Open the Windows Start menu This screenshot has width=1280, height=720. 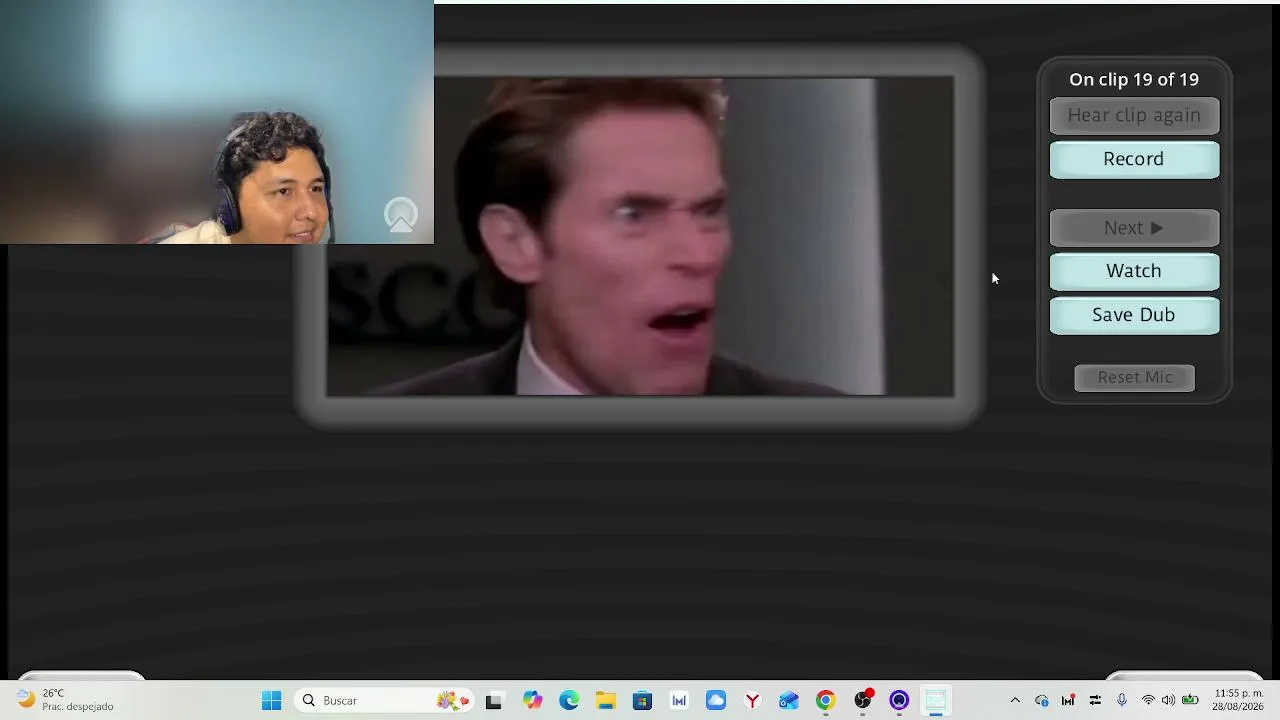pos(271,701)
